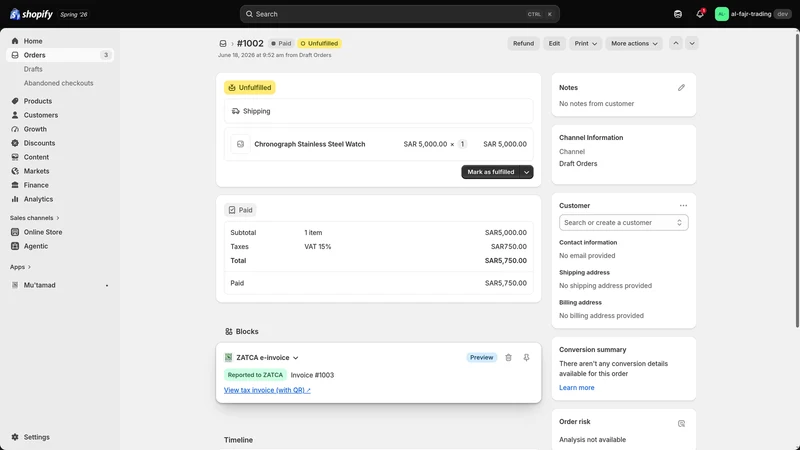Go to the next order with down arrow

(692, 43)
